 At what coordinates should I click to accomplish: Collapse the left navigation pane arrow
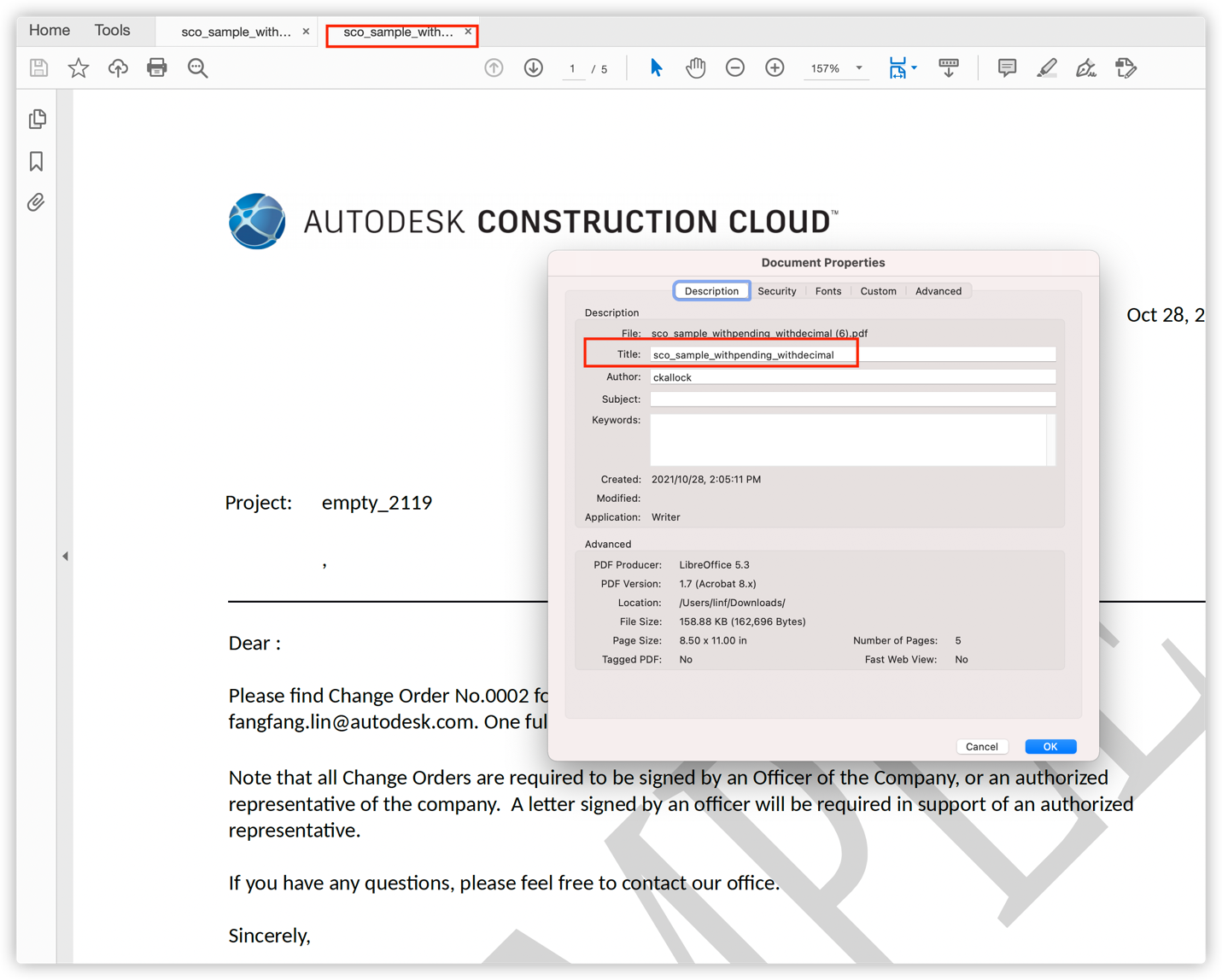point(65,557)
